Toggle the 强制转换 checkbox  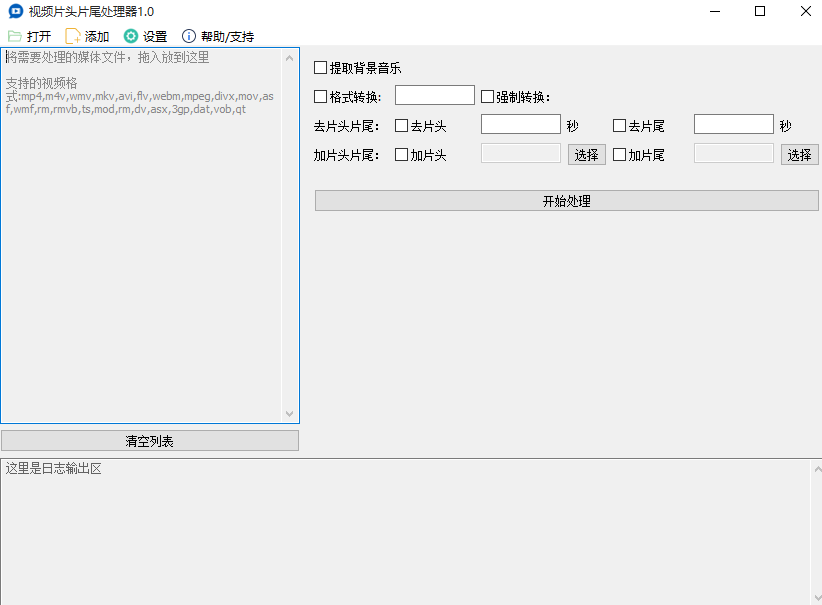tap(488, 96)
